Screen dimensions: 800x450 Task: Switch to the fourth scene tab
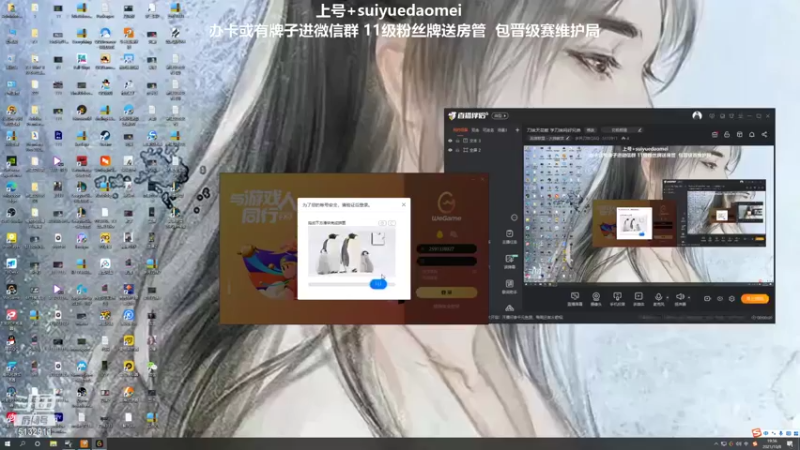tap(503, 130)
